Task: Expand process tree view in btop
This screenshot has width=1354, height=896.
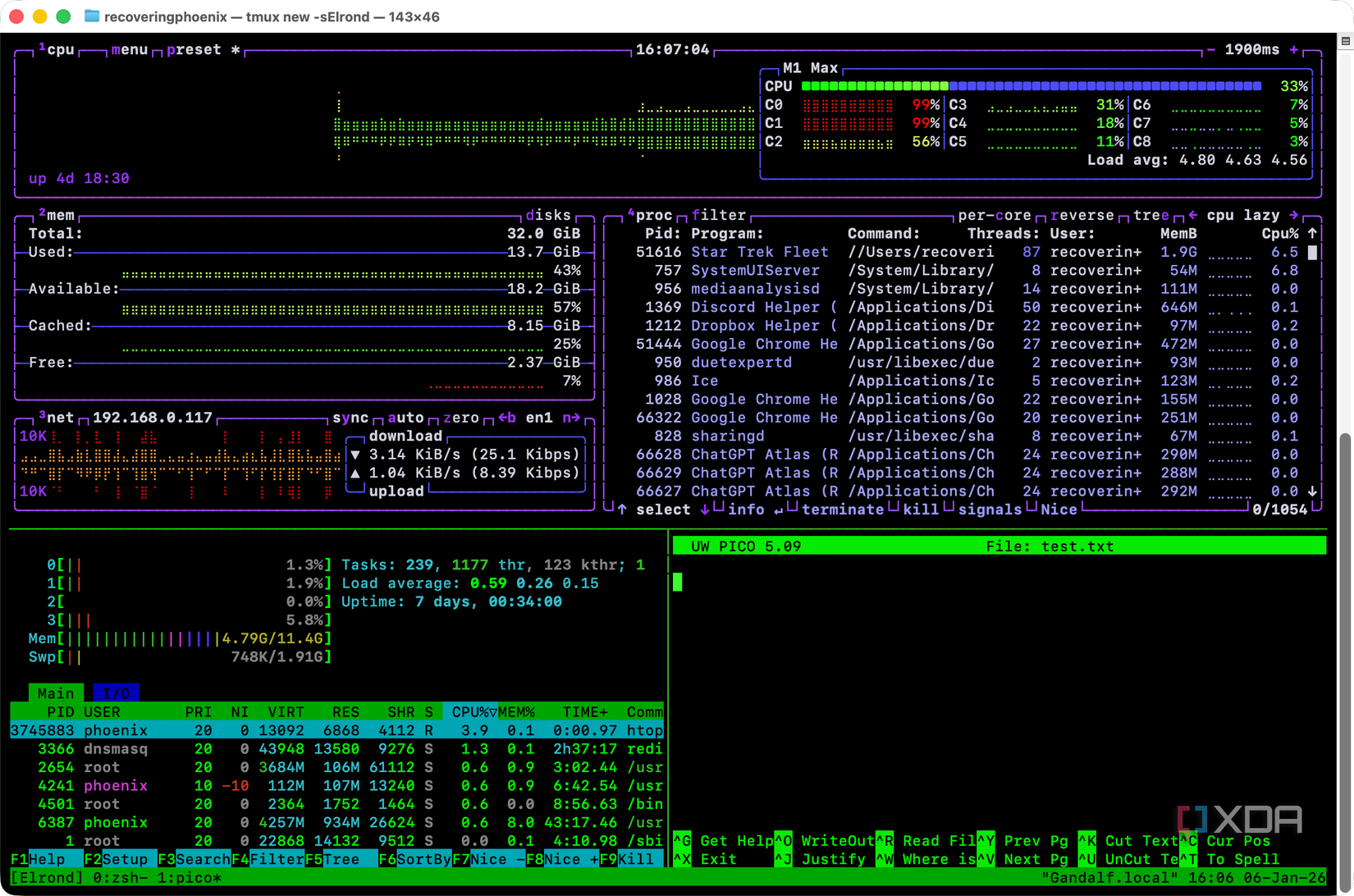Action: pyautogui.click(x=1150, y=215)
